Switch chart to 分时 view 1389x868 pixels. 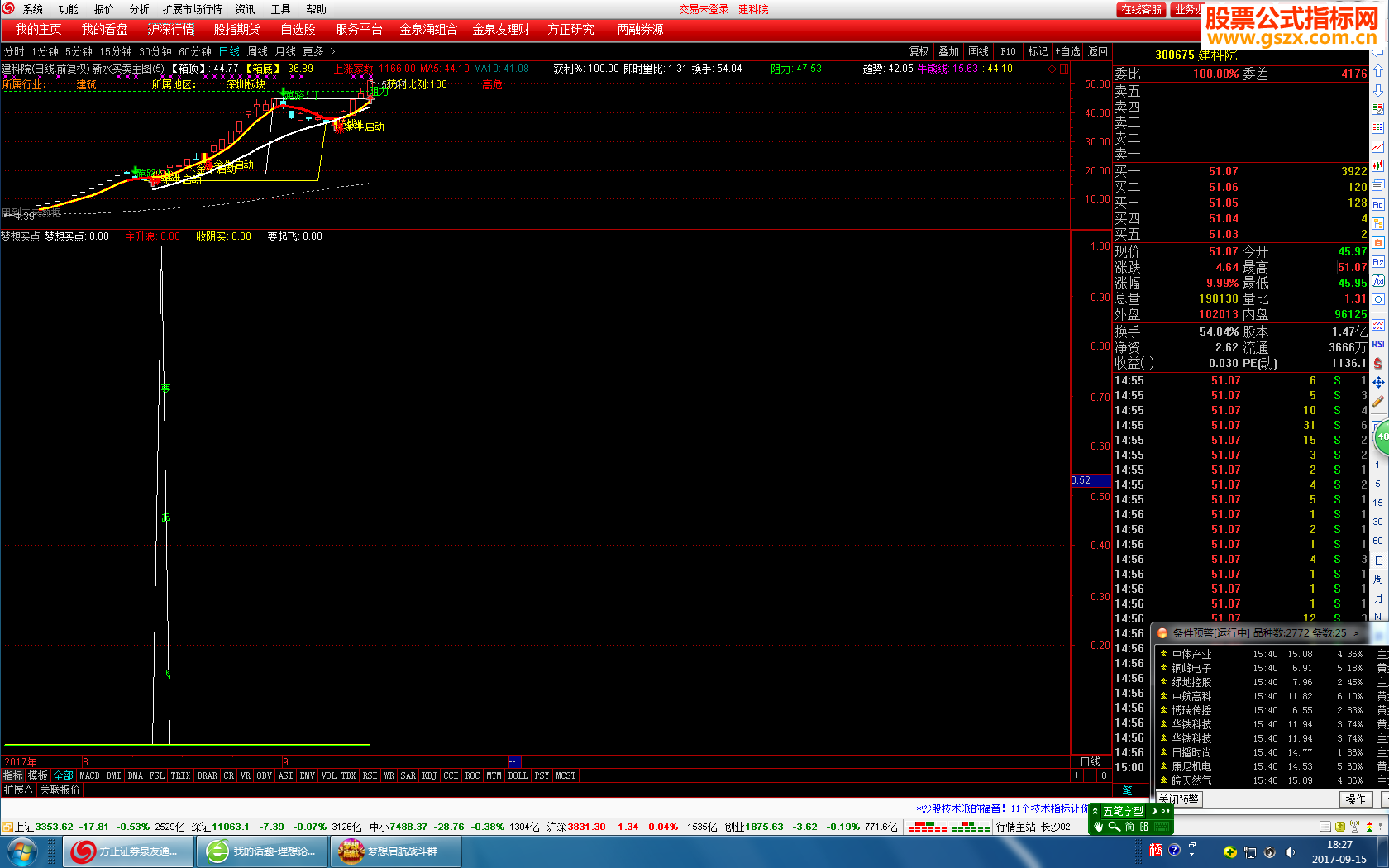[14, 51]
